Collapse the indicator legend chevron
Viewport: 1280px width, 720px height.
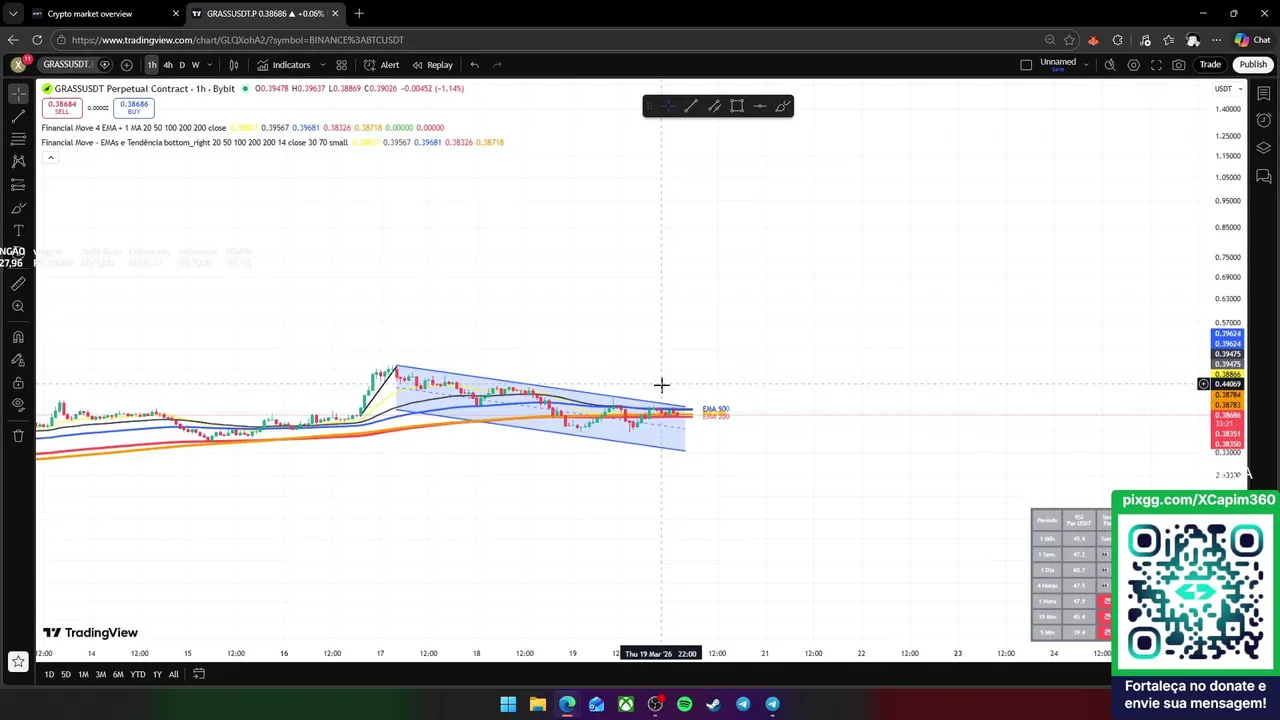point(50,157)
